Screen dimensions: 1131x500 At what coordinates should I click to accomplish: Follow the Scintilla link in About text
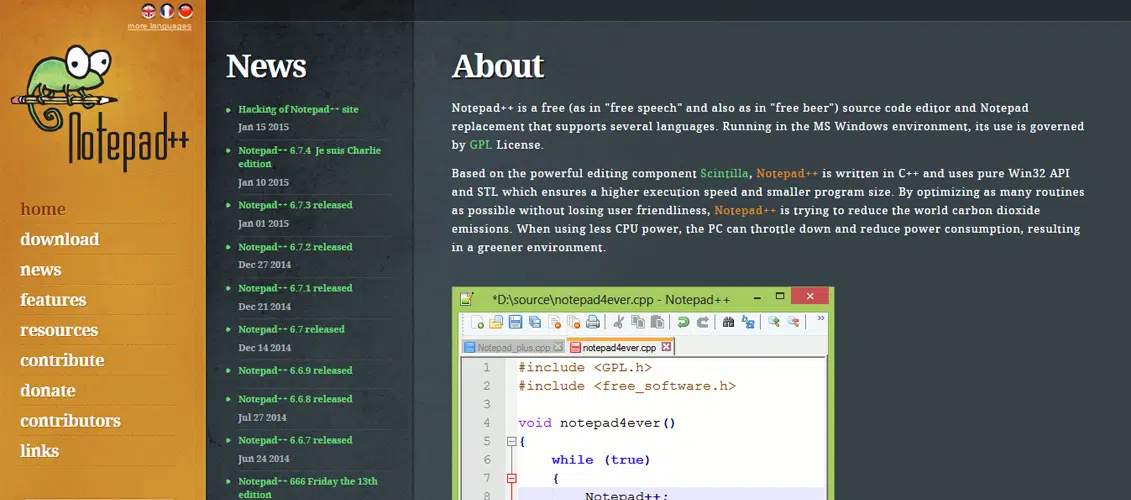[724, 173]
